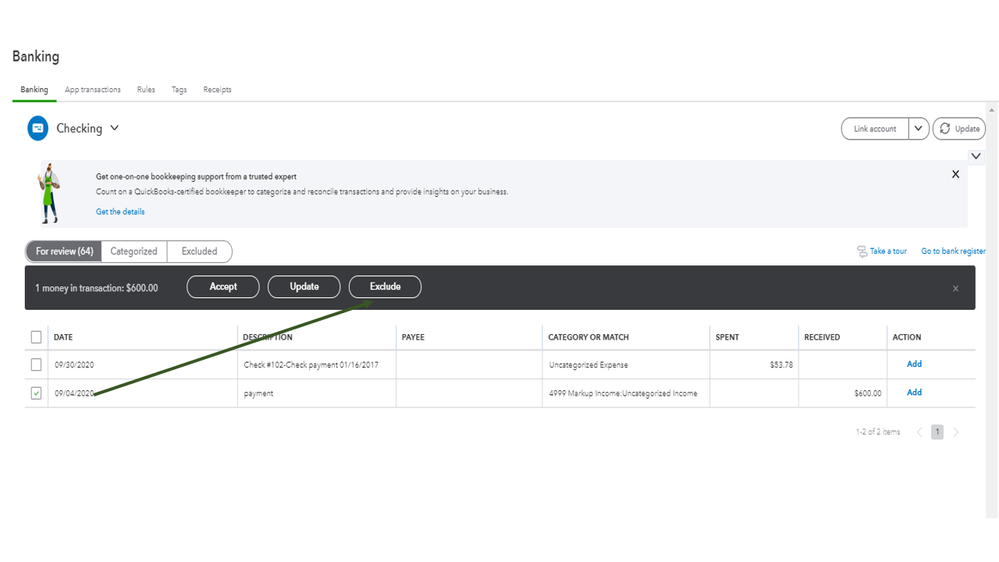The image size is (999, 562).
Task: Go to next page arrow
Action: pos(956,432)
